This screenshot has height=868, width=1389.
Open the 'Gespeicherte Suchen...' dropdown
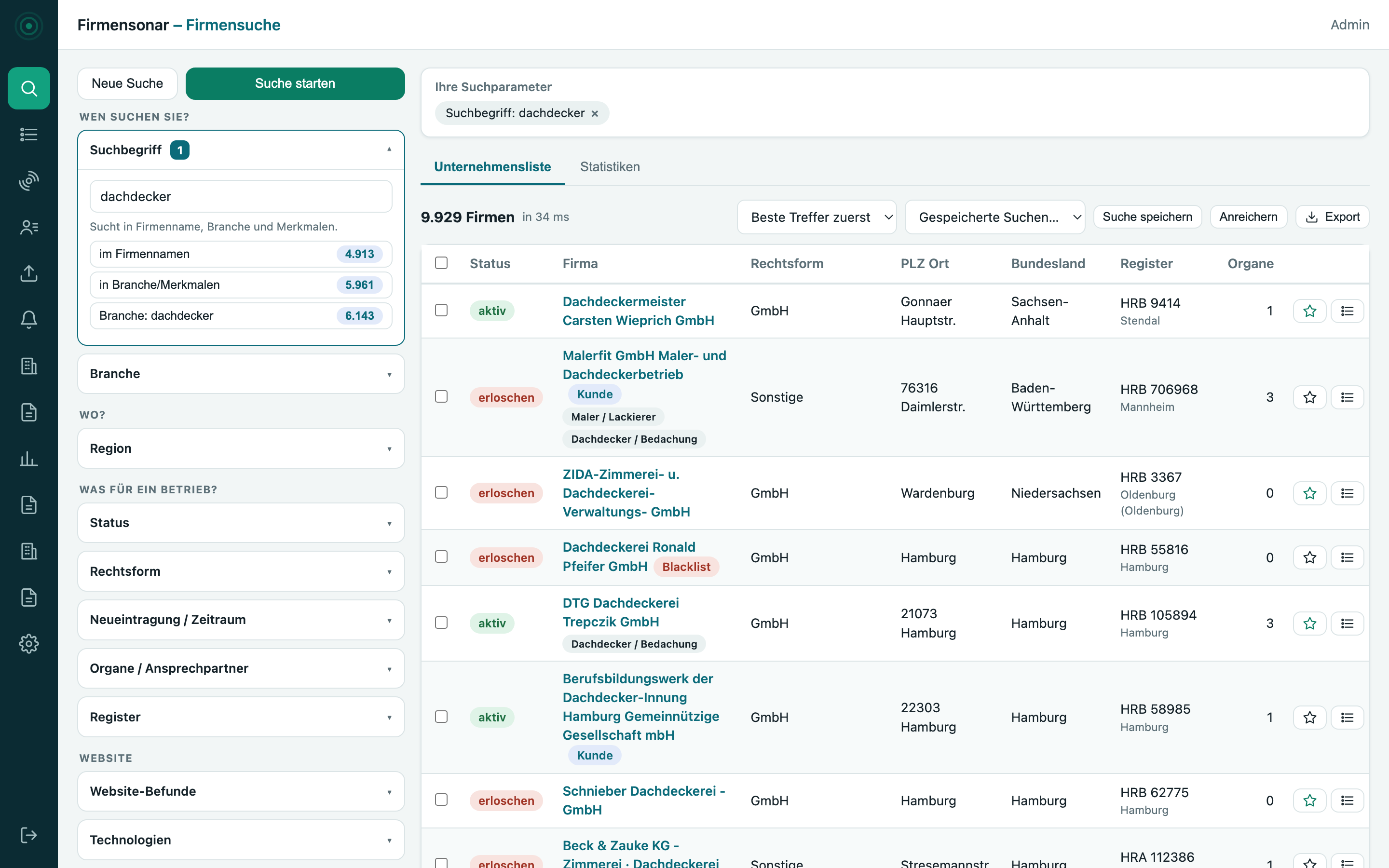tap(994, 217)
